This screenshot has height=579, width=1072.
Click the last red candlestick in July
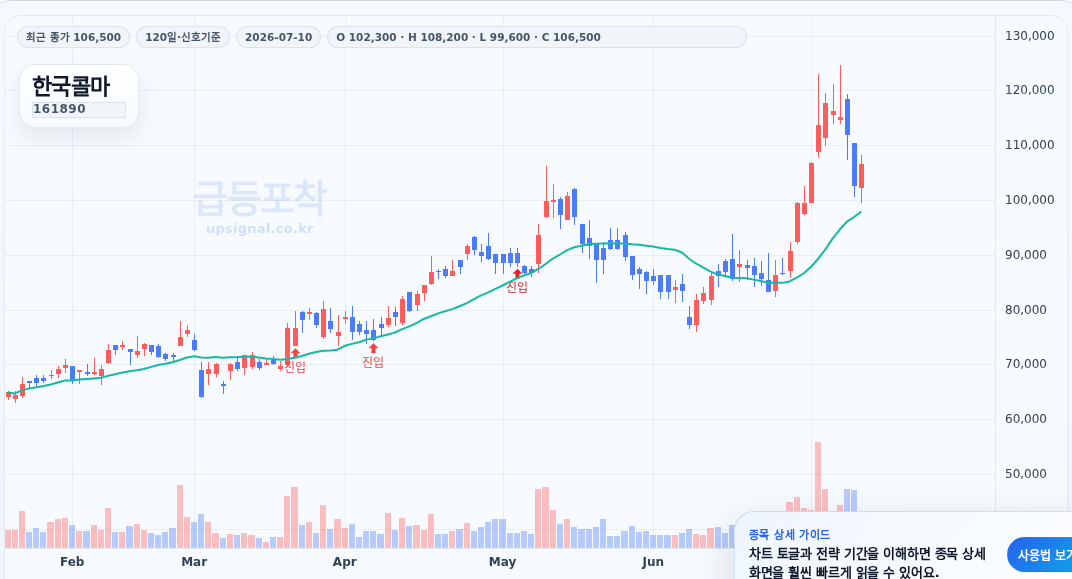[x=861, y=176]
